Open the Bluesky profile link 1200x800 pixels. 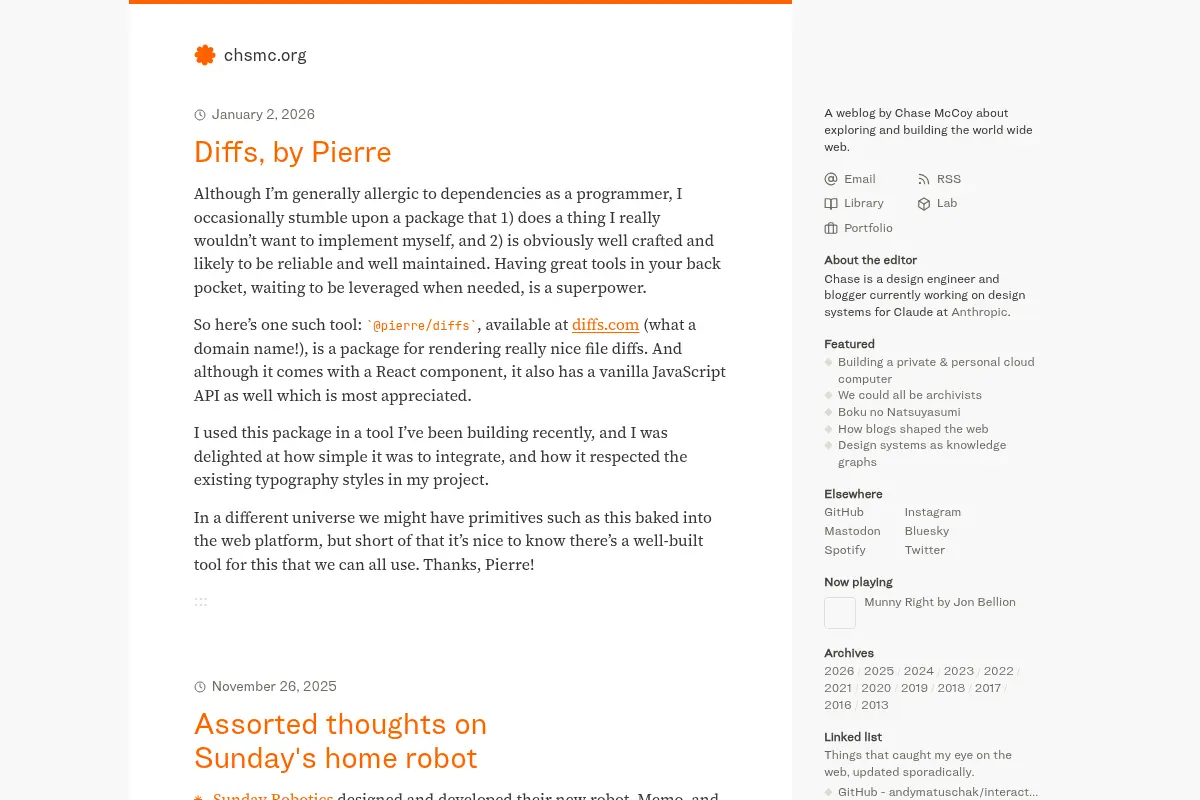tap(927, 531)
